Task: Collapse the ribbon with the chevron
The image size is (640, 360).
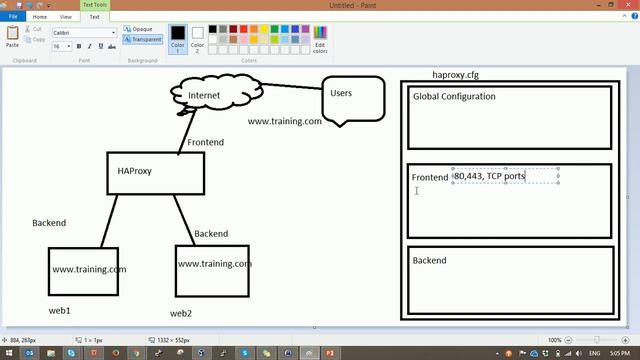Action: pos(624,16)
